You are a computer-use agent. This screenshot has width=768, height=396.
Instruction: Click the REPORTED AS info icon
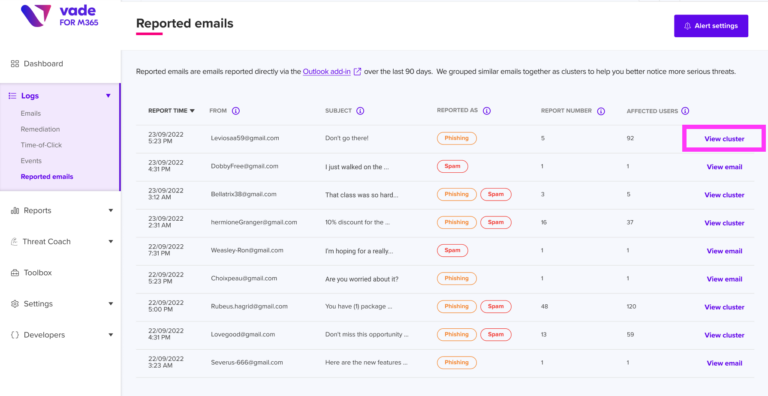click(x=486, y=111)
